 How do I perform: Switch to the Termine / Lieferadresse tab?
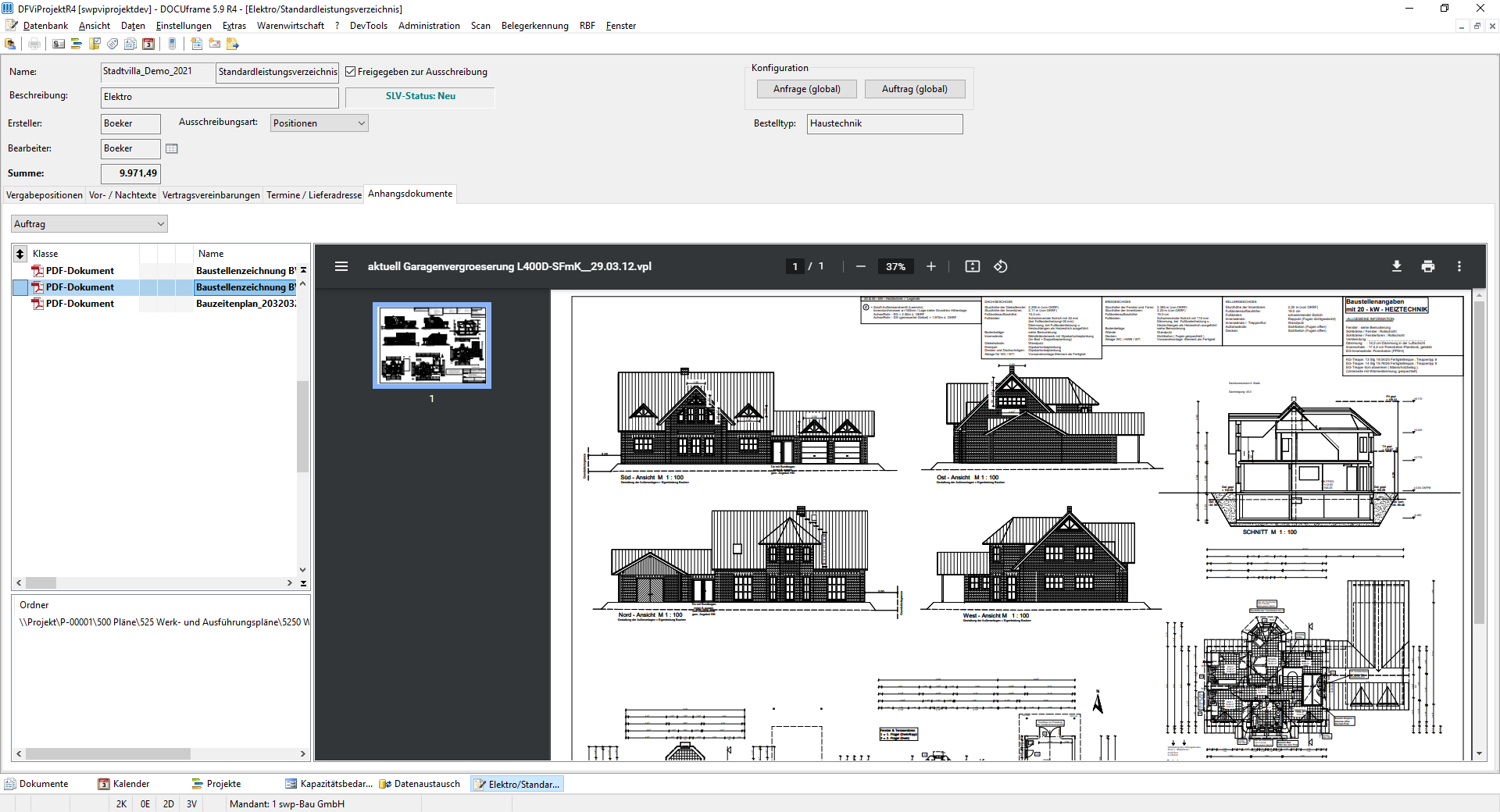(314, 195)
